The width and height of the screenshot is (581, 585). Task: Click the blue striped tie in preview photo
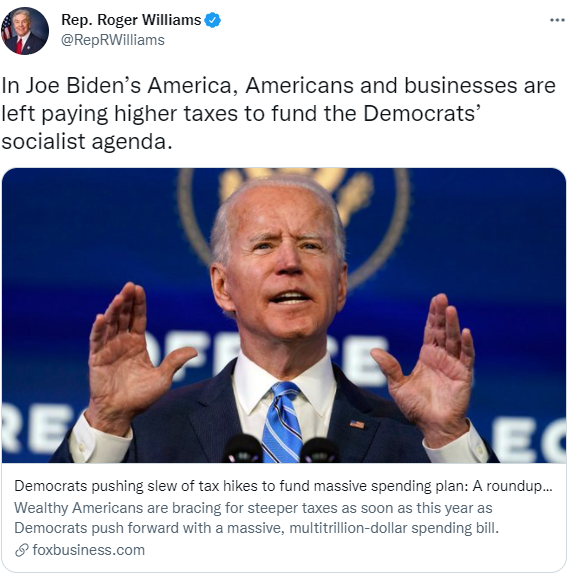[282, 422]
